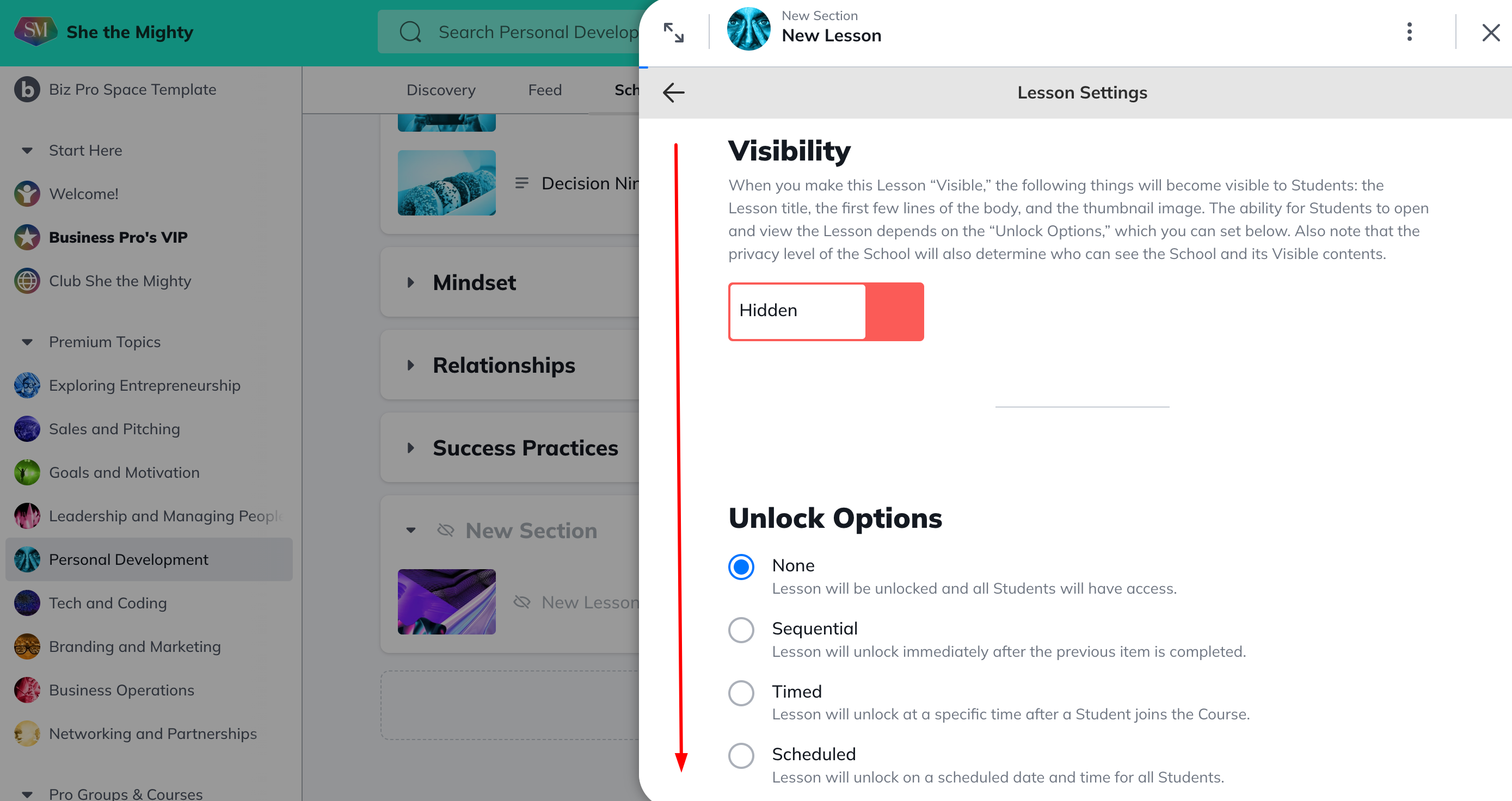Click the Business Pro's VIP star icon
The width and height of the screenshot is (1512, 801).
tap(27, 237)
